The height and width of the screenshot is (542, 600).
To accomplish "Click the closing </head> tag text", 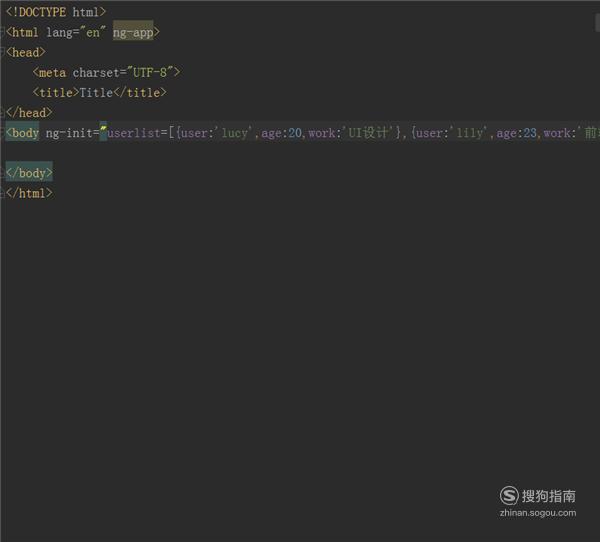I will [29, 113].
